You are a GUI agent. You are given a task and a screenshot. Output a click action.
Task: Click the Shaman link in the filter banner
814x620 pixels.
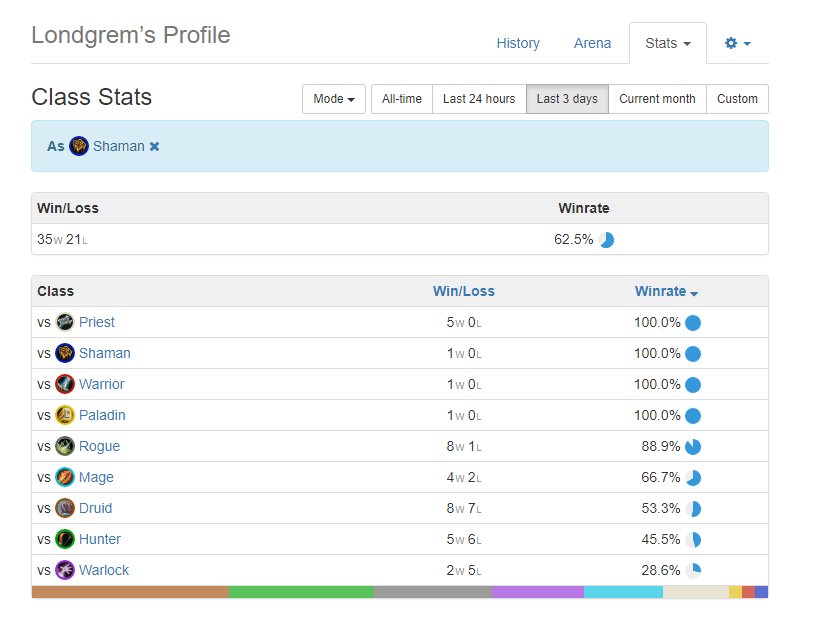(119, 146)
